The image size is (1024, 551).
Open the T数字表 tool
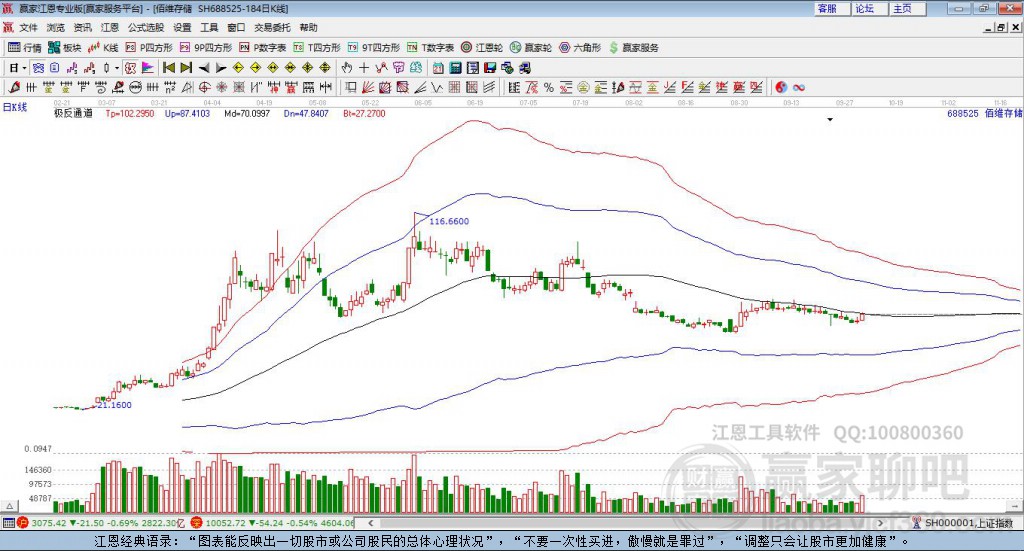point(430,48)
